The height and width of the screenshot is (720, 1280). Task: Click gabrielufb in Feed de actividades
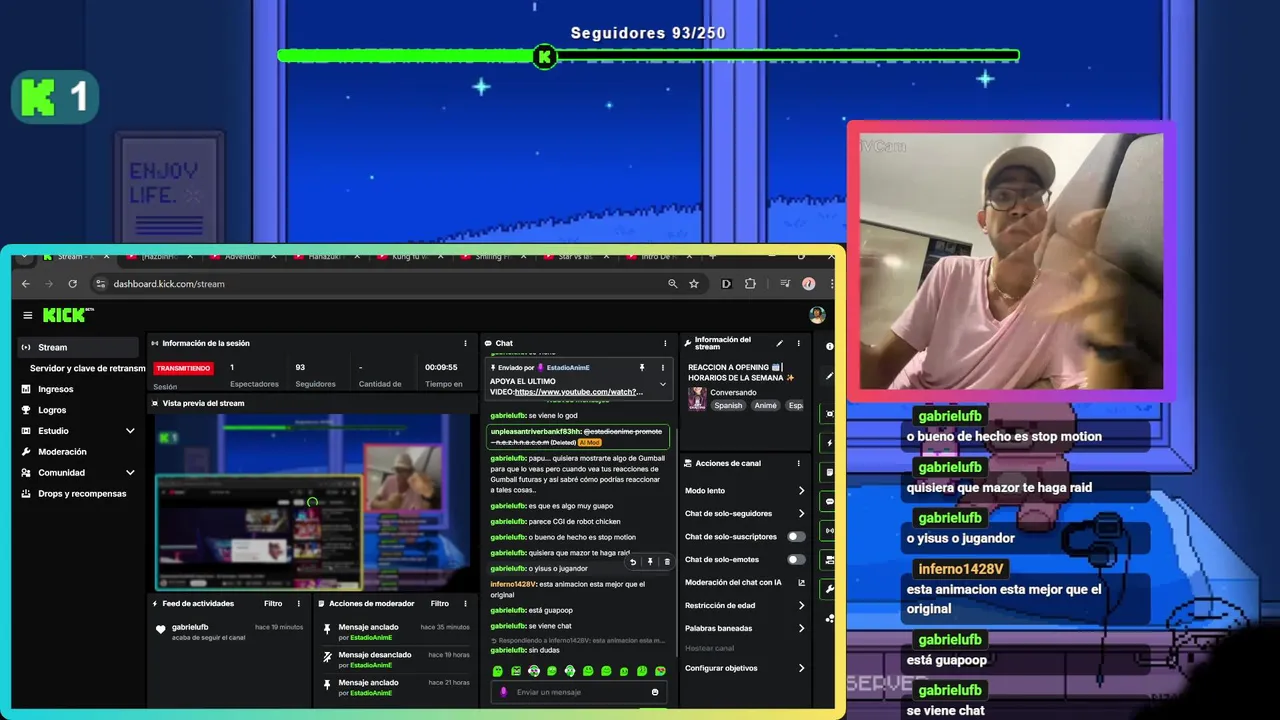(190, 627)
